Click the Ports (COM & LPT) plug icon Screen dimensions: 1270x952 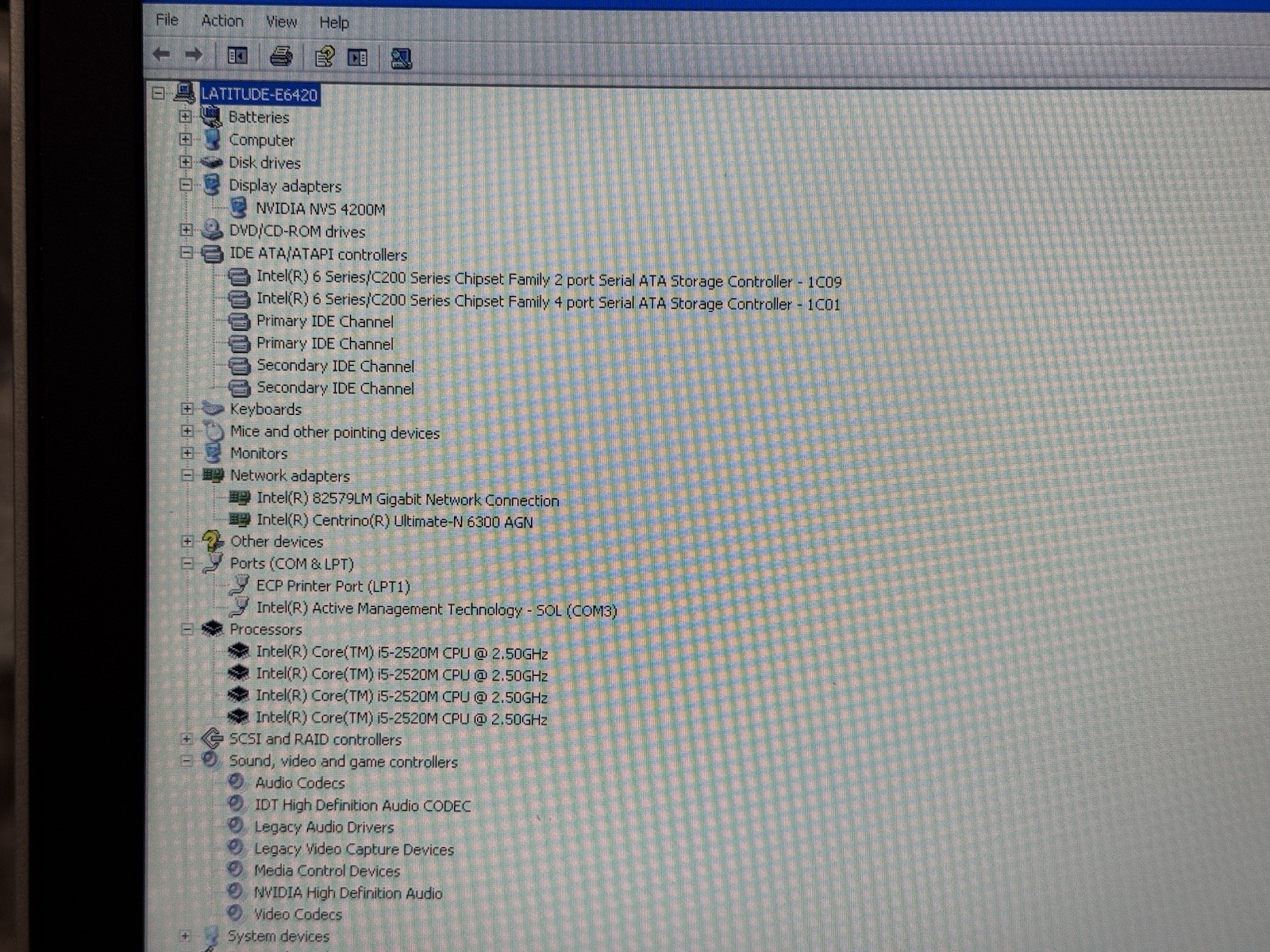tap(213, 563)
